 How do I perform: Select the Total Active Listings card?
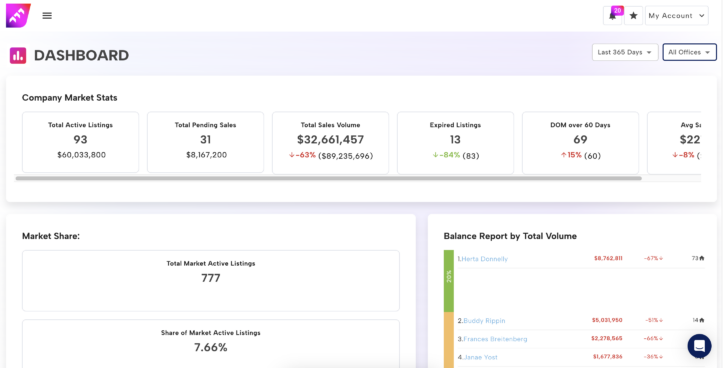click(x=80, y=142)
